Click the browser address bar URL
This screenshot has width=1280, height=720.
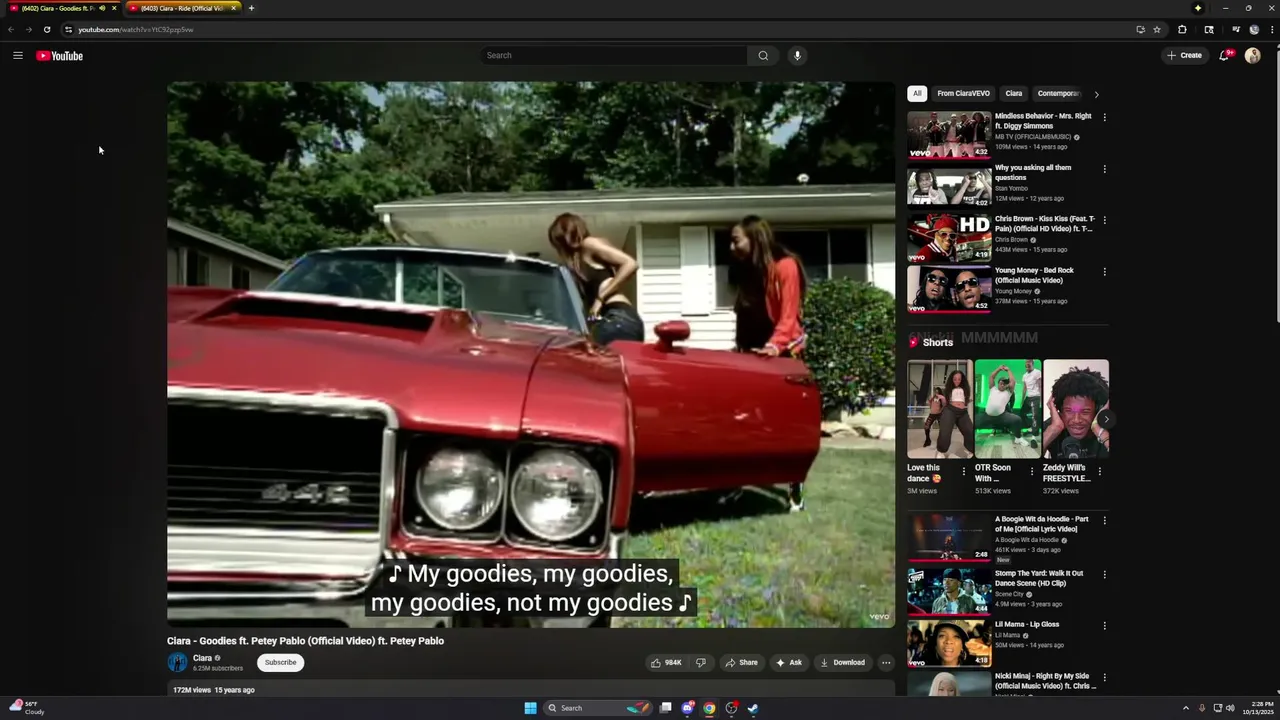click(135, 30)
